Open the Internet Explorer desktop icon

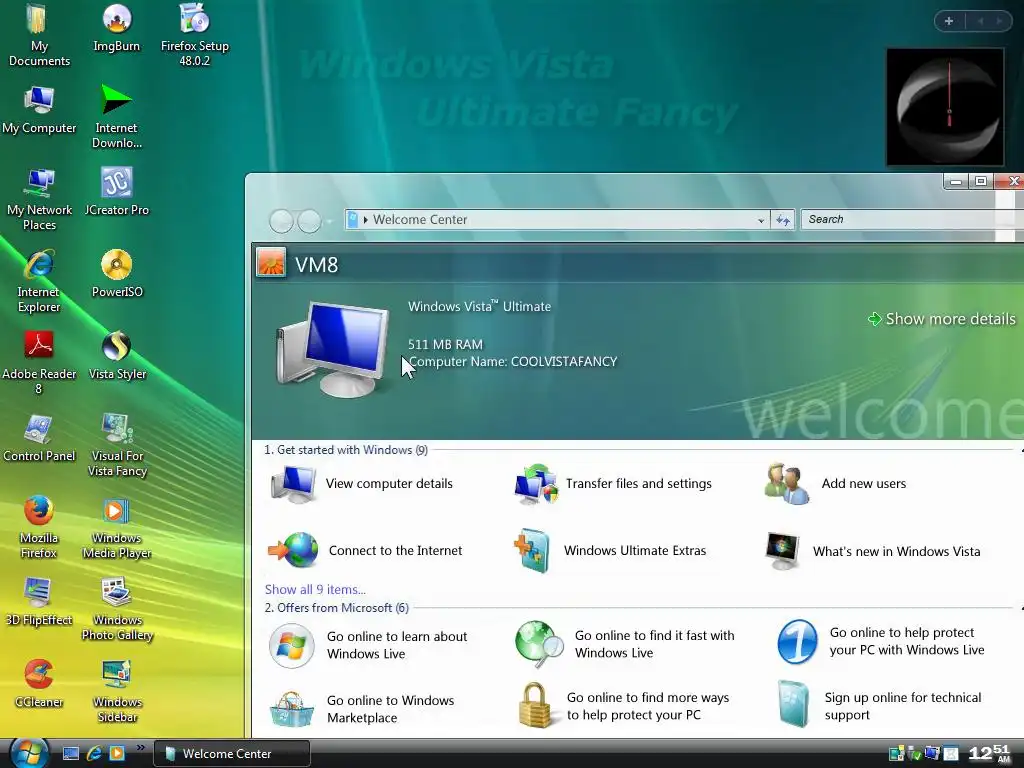[39, 281]
